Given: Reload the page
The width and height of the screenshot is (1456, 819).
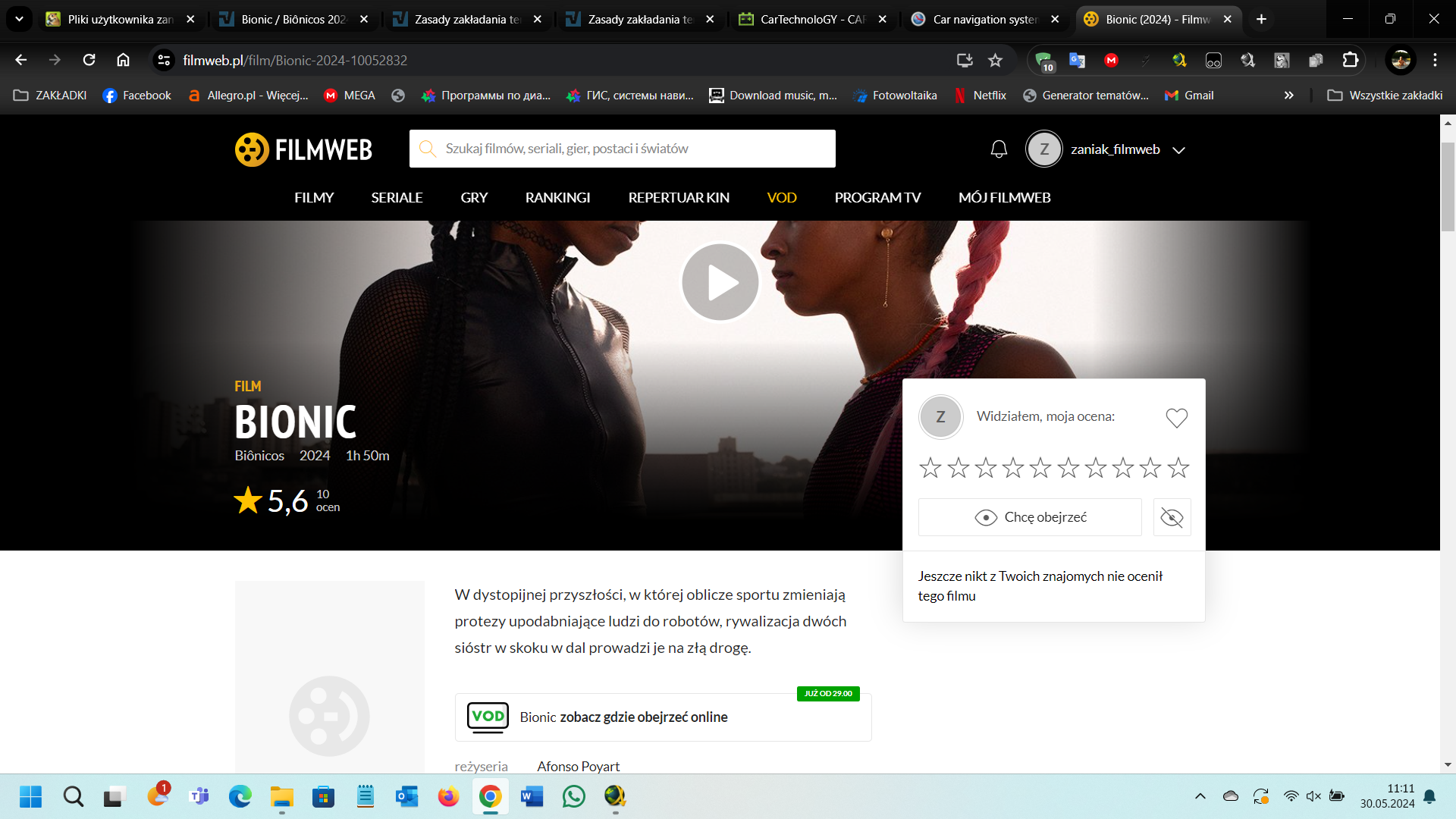Looking at the screenshot, I should point(89,60).
